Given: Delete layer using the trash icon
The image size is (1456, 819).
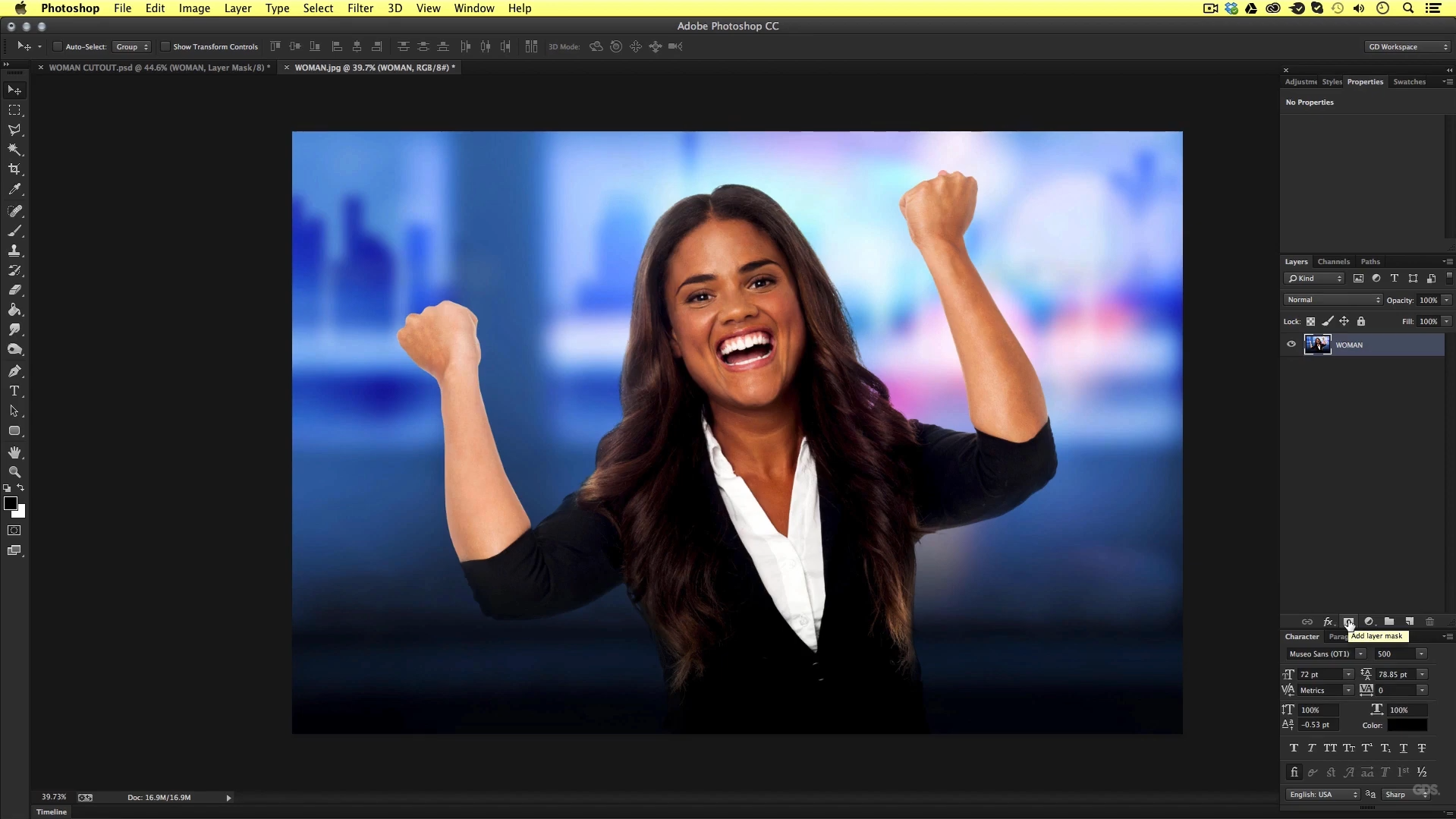Looking at the screenshot, I should 1430,621.
